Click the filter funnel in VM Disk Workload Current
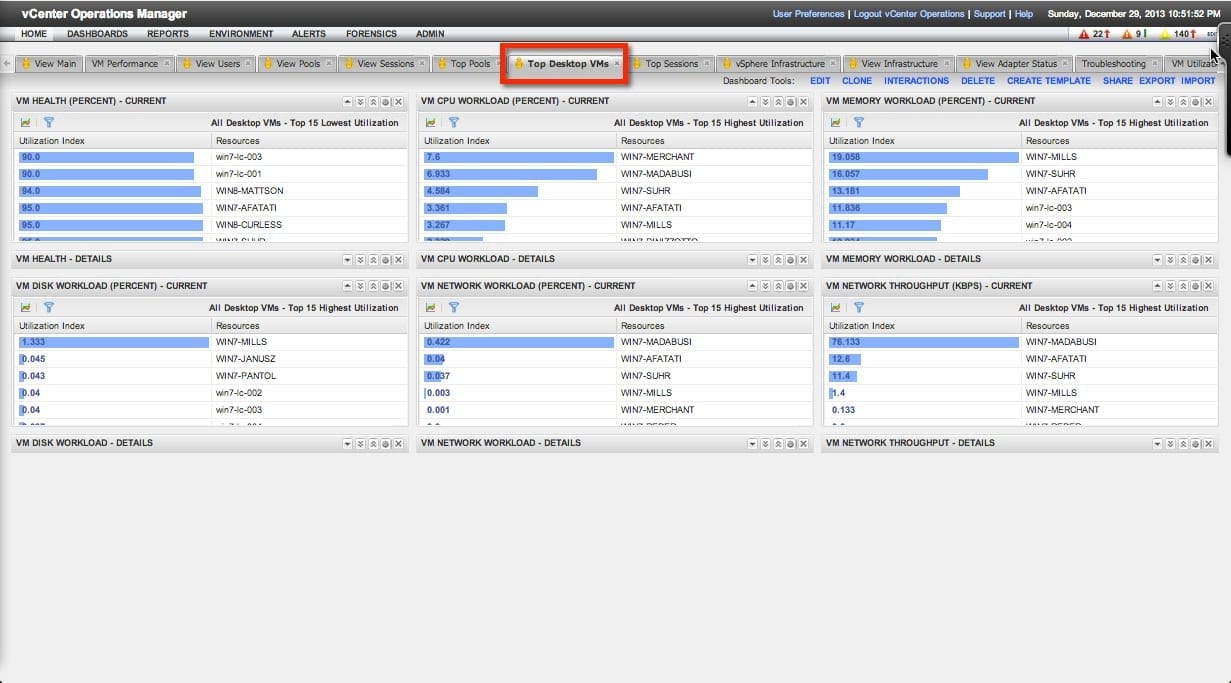Viewport: 1231px width, 683px height. [x=48, y=308]
